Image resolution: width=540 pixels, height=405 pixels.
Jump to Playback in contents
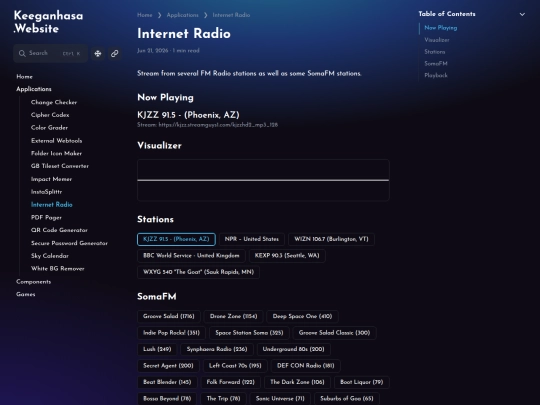click(x=436, y=75)
